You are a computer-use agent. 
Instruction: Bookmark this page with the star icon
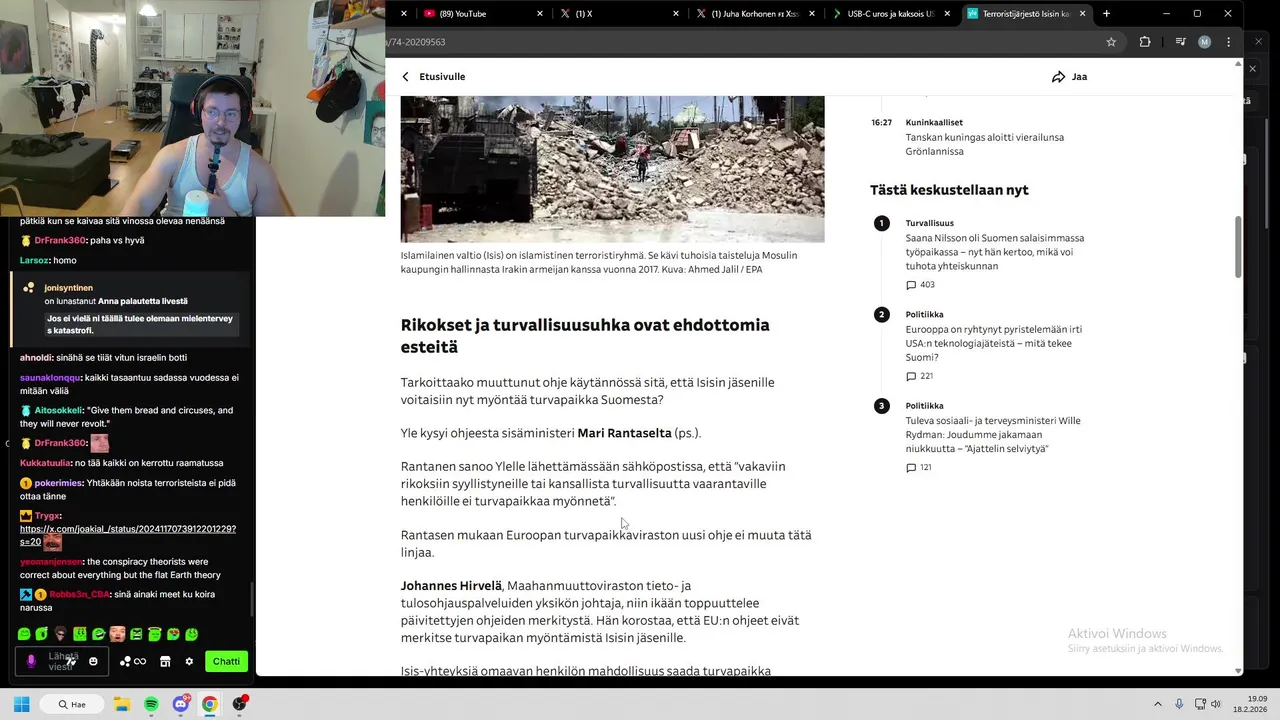(x=1111, y=42)
